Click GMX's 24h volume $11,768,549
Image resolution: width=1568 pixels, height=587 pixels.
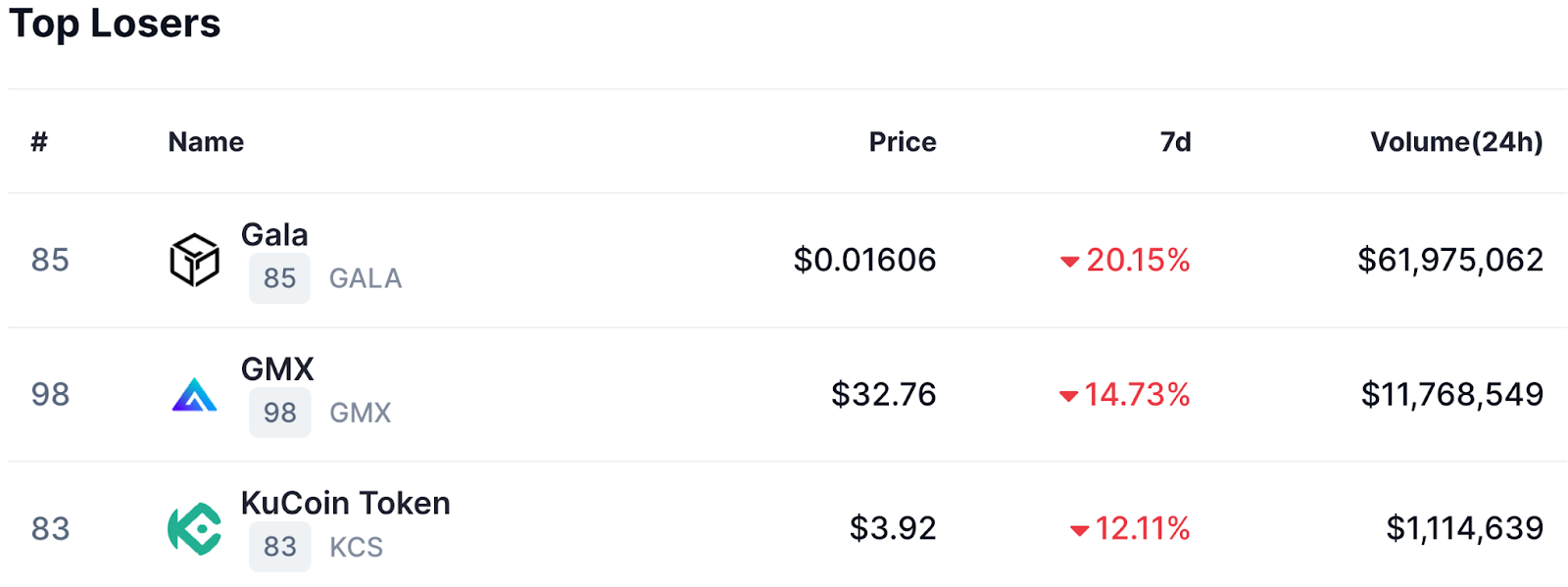tap(1451, 394)
